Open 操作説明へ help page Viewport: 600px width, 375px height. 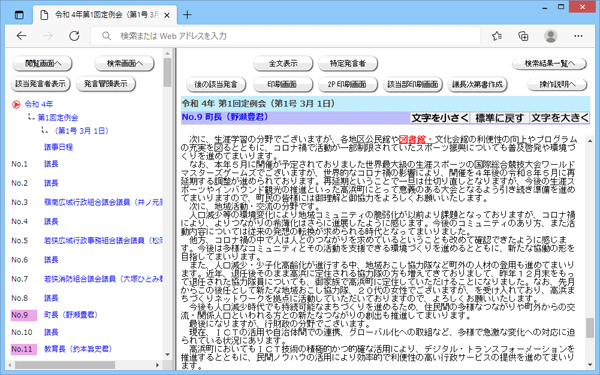pos(557,84)
